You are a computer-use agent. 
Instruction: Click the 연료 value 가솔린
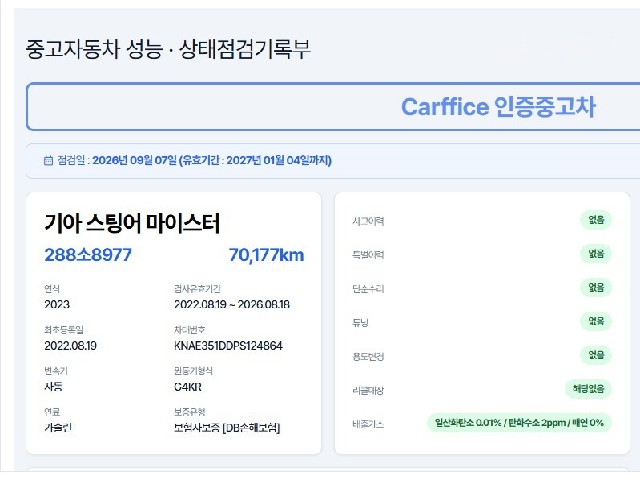58,427
